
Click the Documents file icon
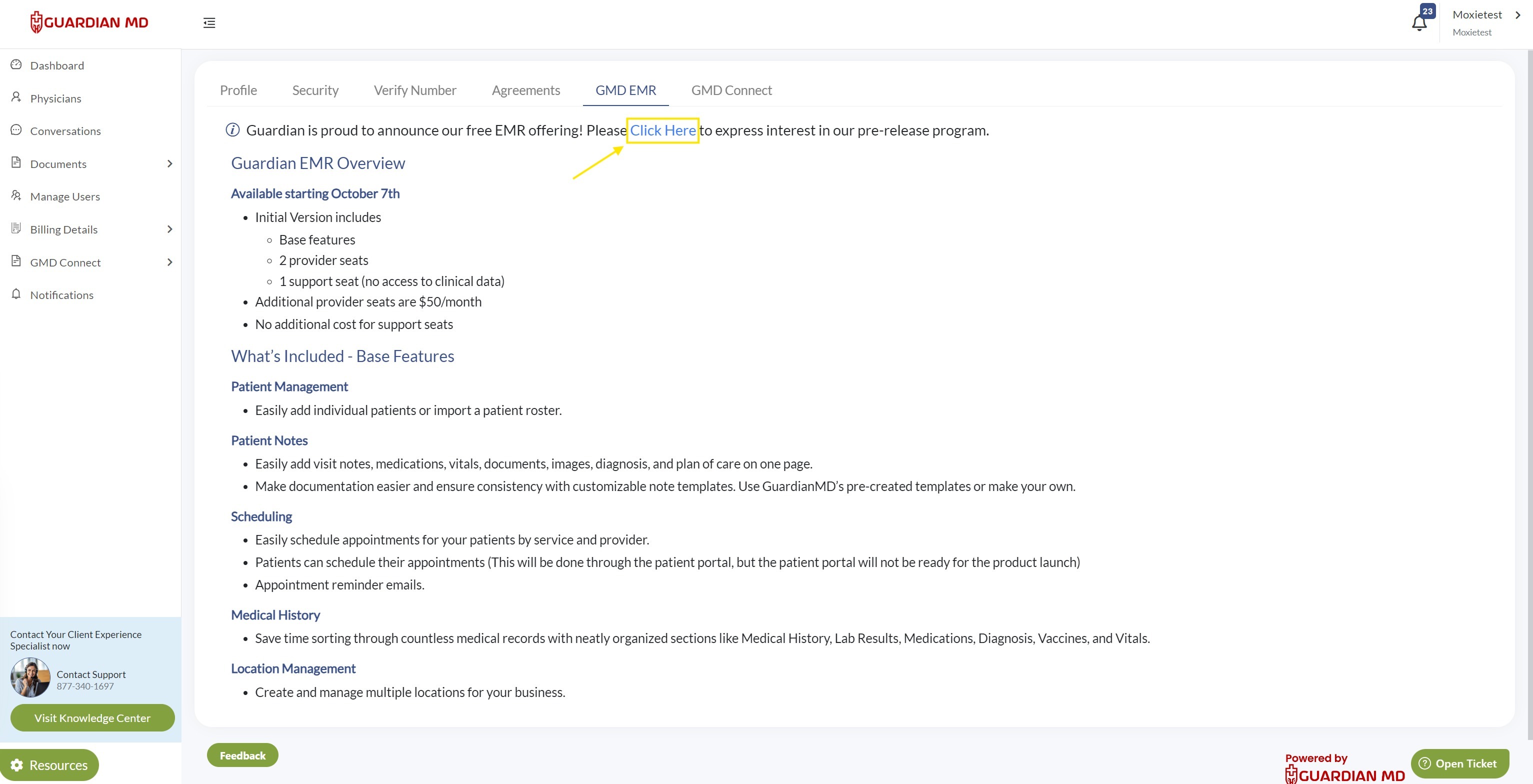[16, 162]
